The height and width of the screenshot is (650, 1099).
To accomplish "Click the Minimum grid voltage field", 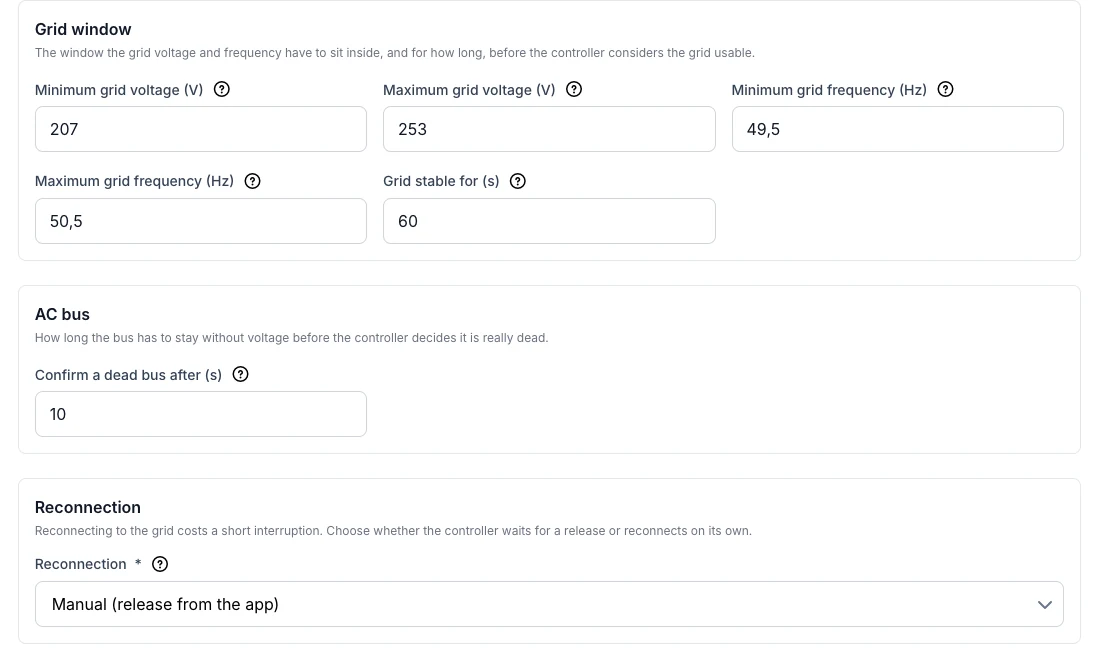I will [200, 129].
